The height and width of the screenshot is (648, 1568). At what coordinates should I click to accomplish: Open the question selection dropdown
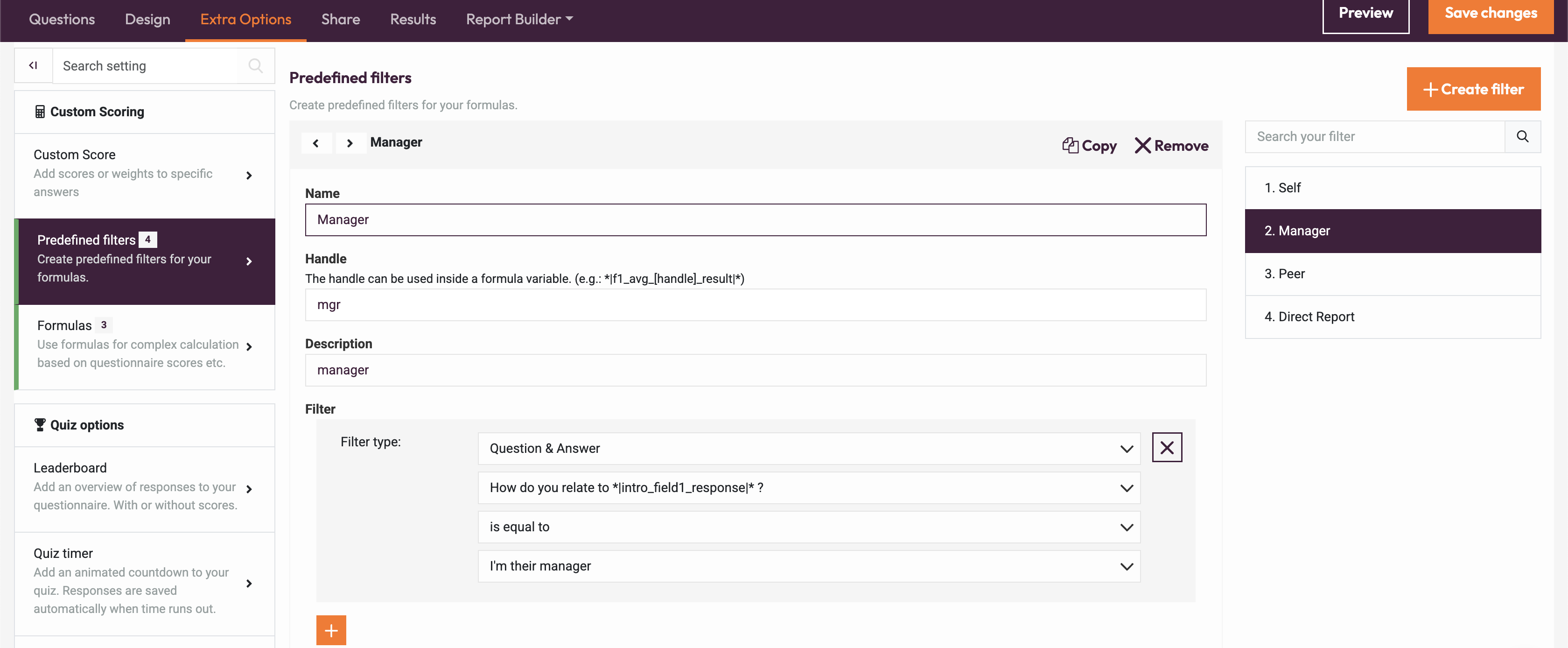(808, 487)
